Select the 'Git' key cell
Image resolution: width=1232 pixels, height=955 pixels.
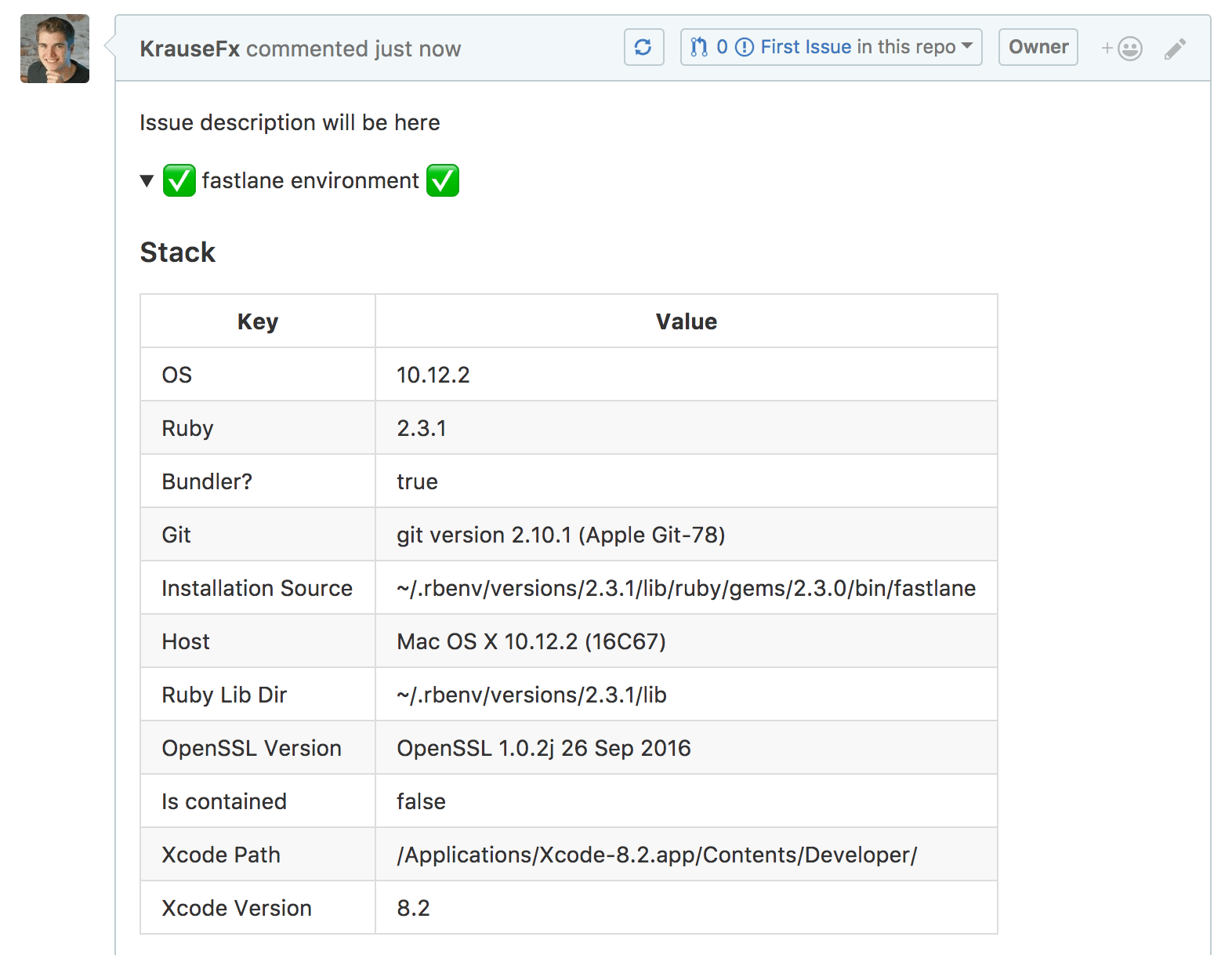point(258,535)
